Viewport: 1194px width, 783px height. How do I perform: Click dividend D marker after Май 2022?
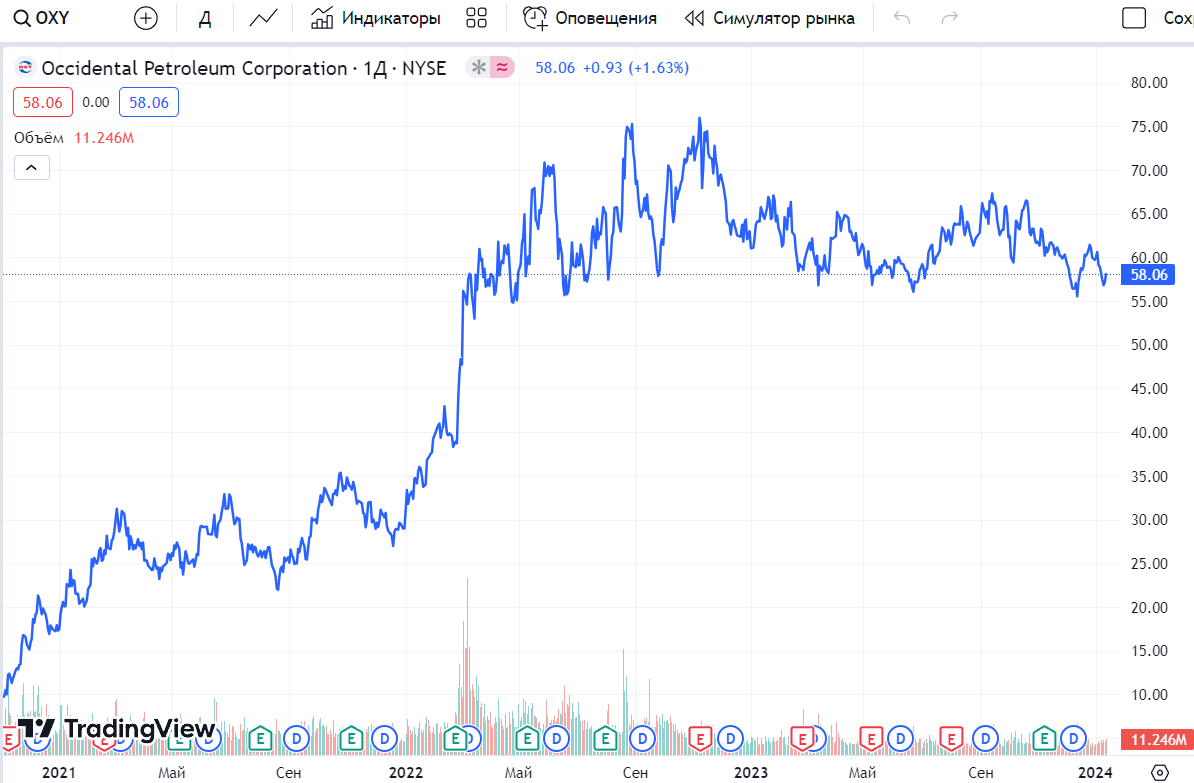tap(557, 738)
